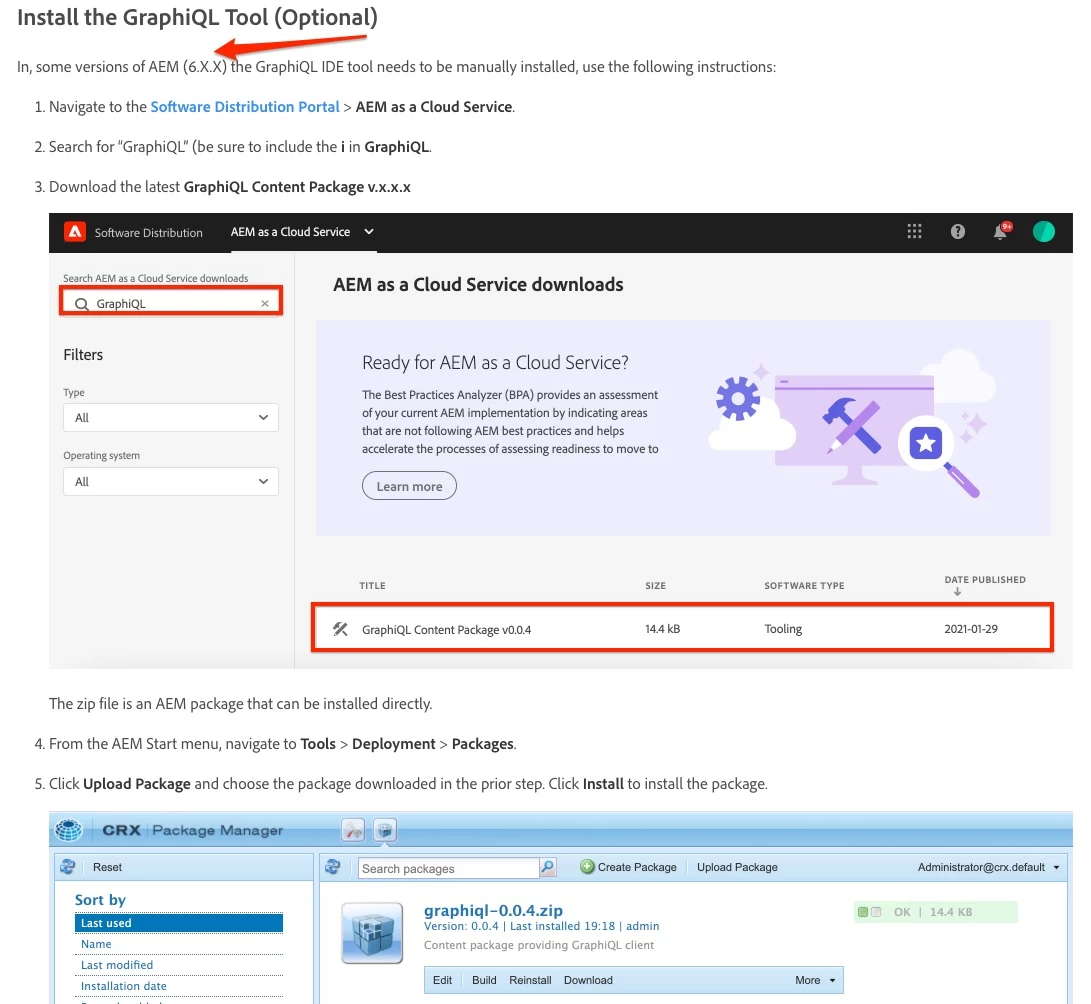This screenshot has height=1004, width=1091.
Task: Click the package search magnifier icon
Action: tap(548, 867)
